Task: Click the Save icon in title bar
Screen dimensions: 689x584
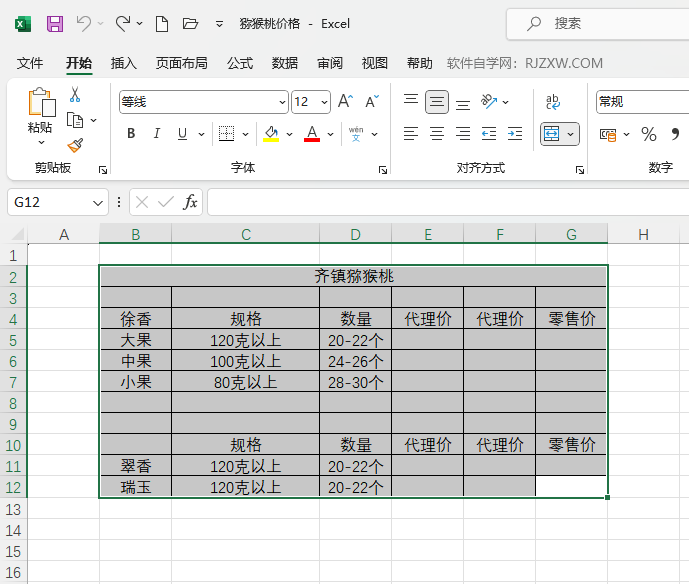Action: [x=55, y=24]
